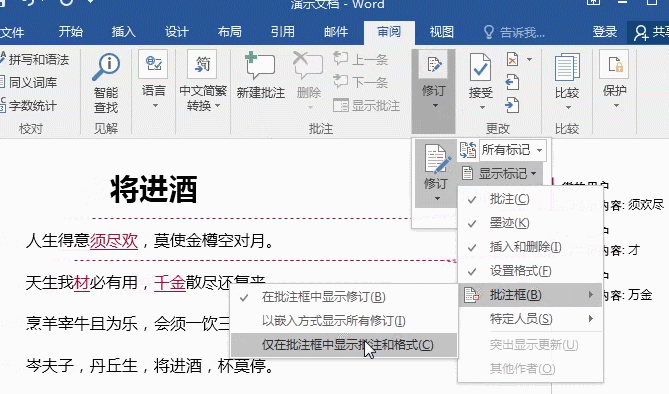Screen dimensions: 669x394
Task: Switch to the Mailings (邮件) tab
Action: (x=336, y=32)
